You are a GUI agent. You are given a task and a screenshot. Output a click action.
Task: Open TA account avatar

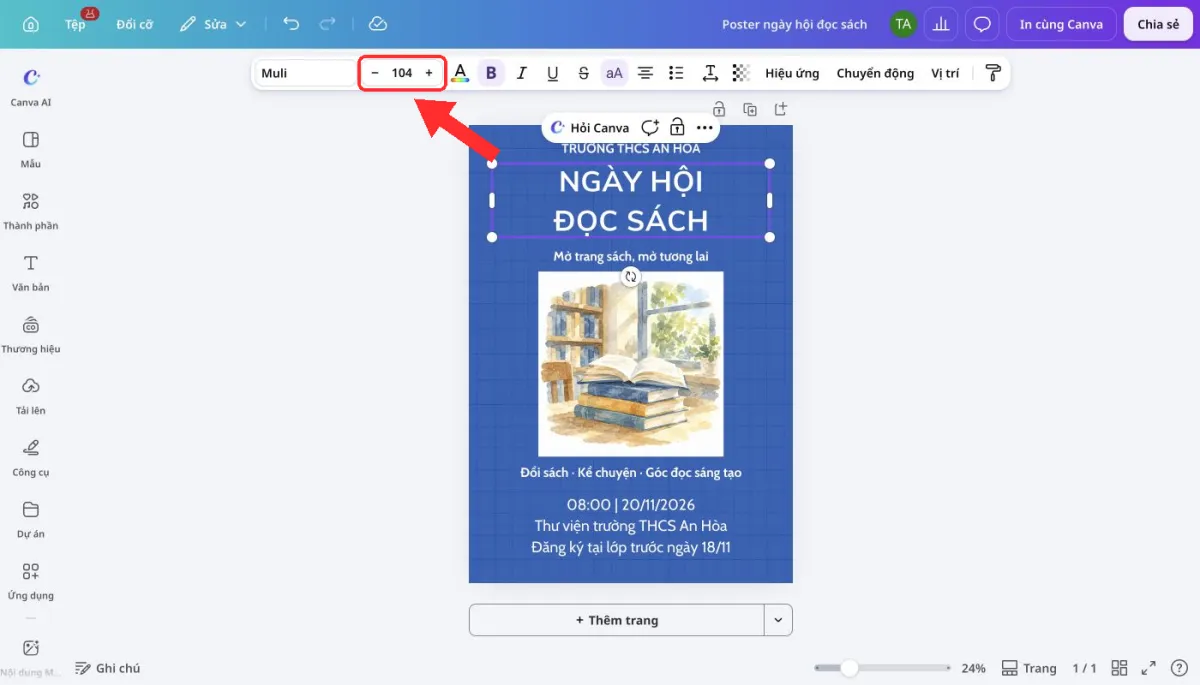[x=904, y=24]
